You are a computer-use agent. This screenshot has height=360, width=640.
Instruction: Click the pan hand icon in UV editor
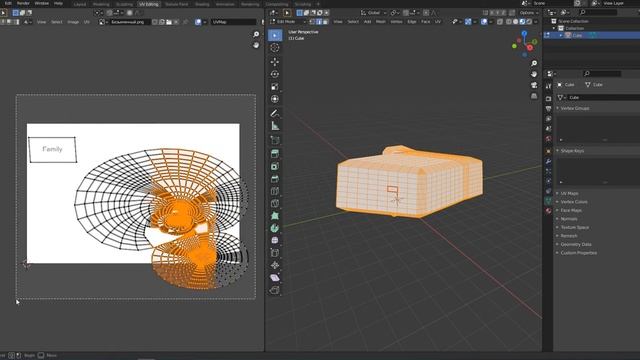pyautogui.click(x=256, y=45)
